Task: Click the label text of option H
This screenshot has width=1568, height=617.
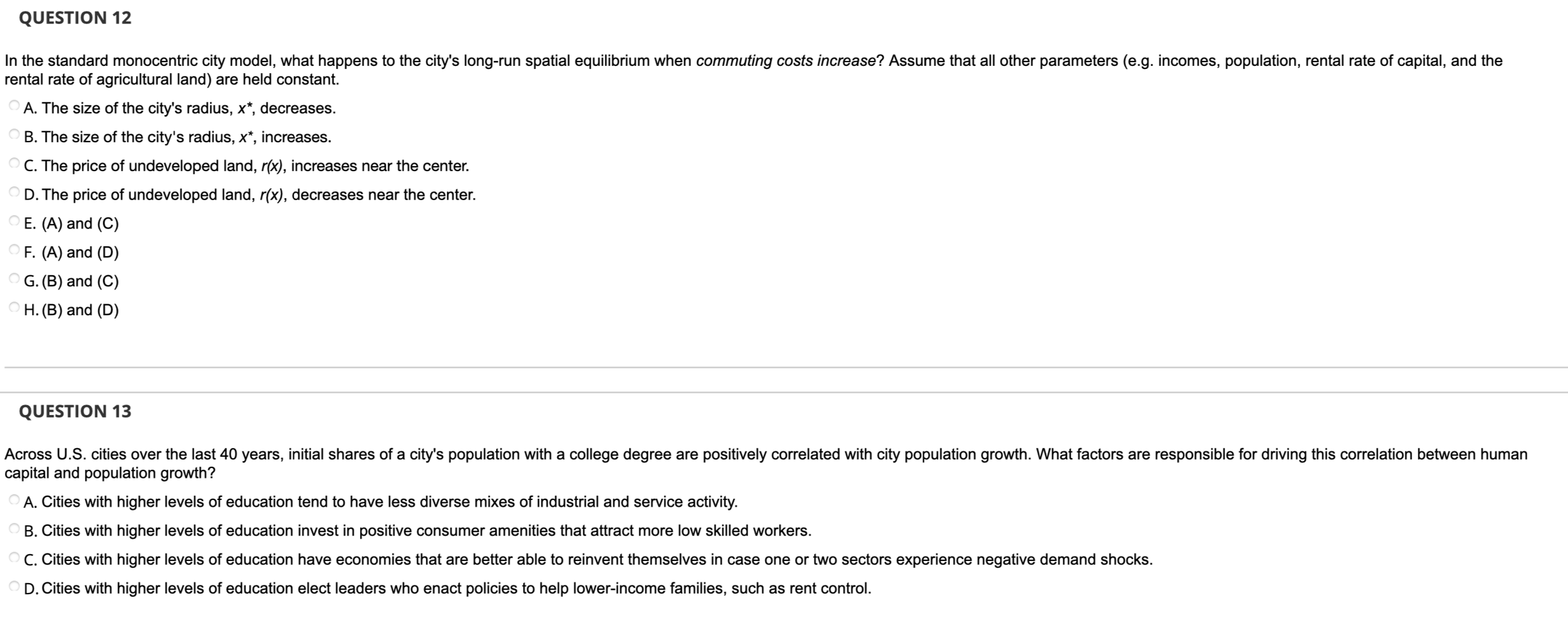Action: click(x=73, y=310)
